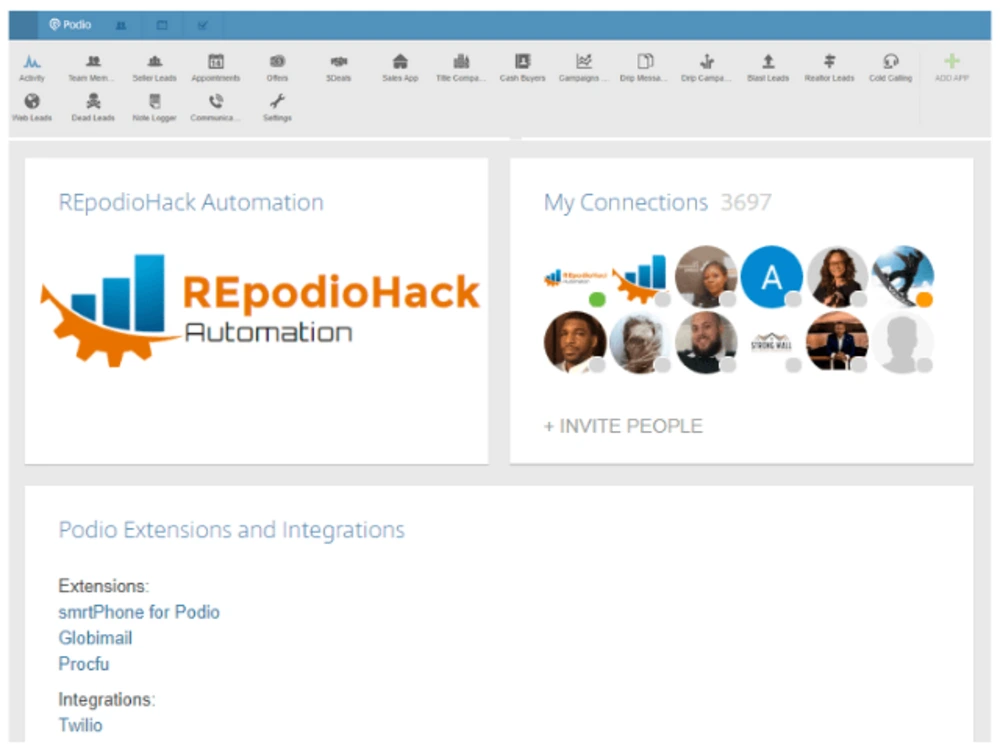1000x750 pixels.
Task: Open the calendar icon in top bar
Action: 162,26
